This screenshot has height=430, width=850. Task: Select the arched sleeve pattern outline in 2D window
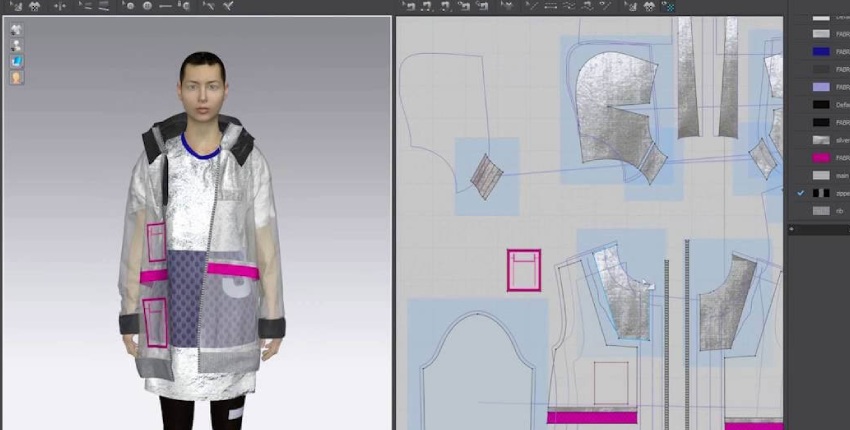click(x=477, y=371)
